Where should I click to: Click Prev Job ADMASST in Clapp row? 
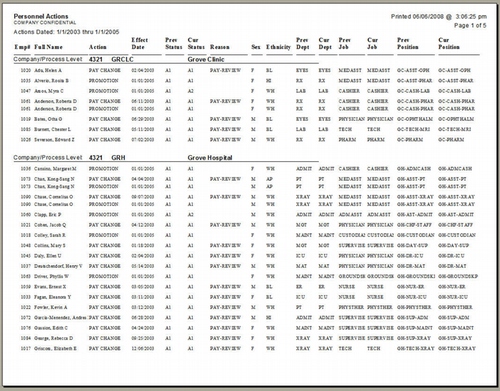[x=350, y=214]
